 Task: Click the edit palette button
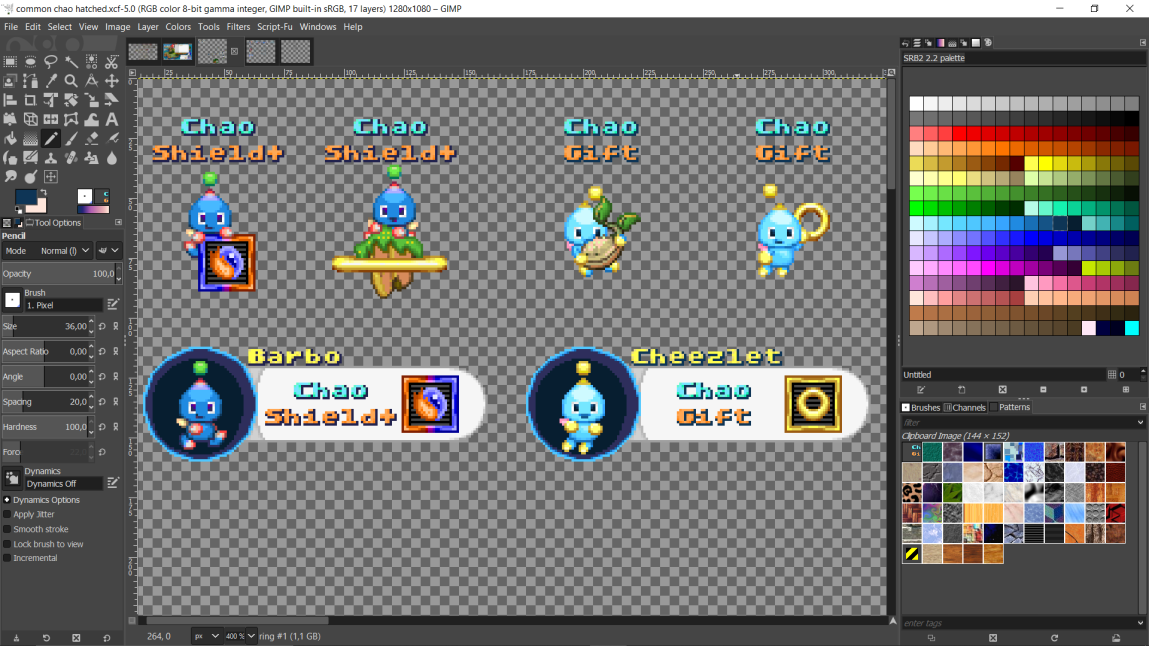click(921, 390)
